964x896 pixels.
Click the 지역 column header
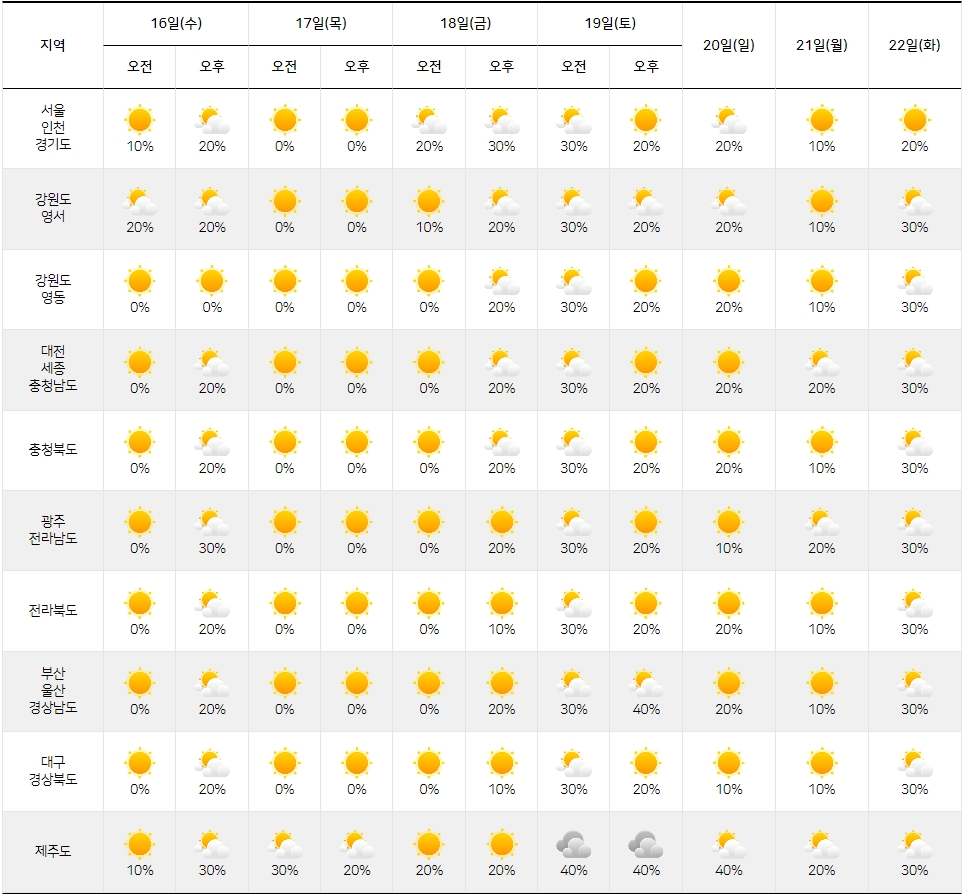pos(53,45)
